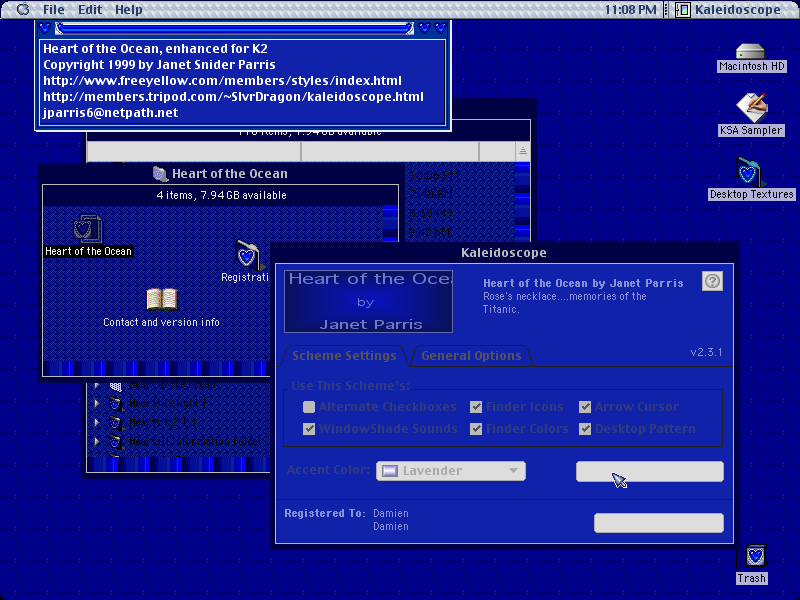800x600 pixels.
Task: Click the Trash icon on the desktop
Action: pos(755,556)
